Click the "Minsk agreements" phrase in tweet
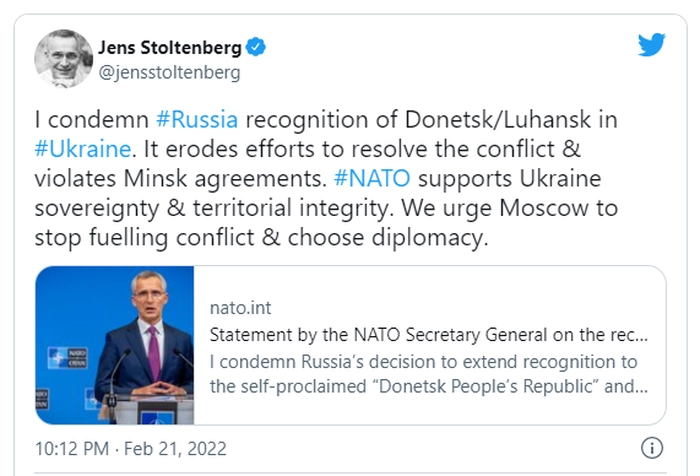700x476 pixels. coord(225,178)
